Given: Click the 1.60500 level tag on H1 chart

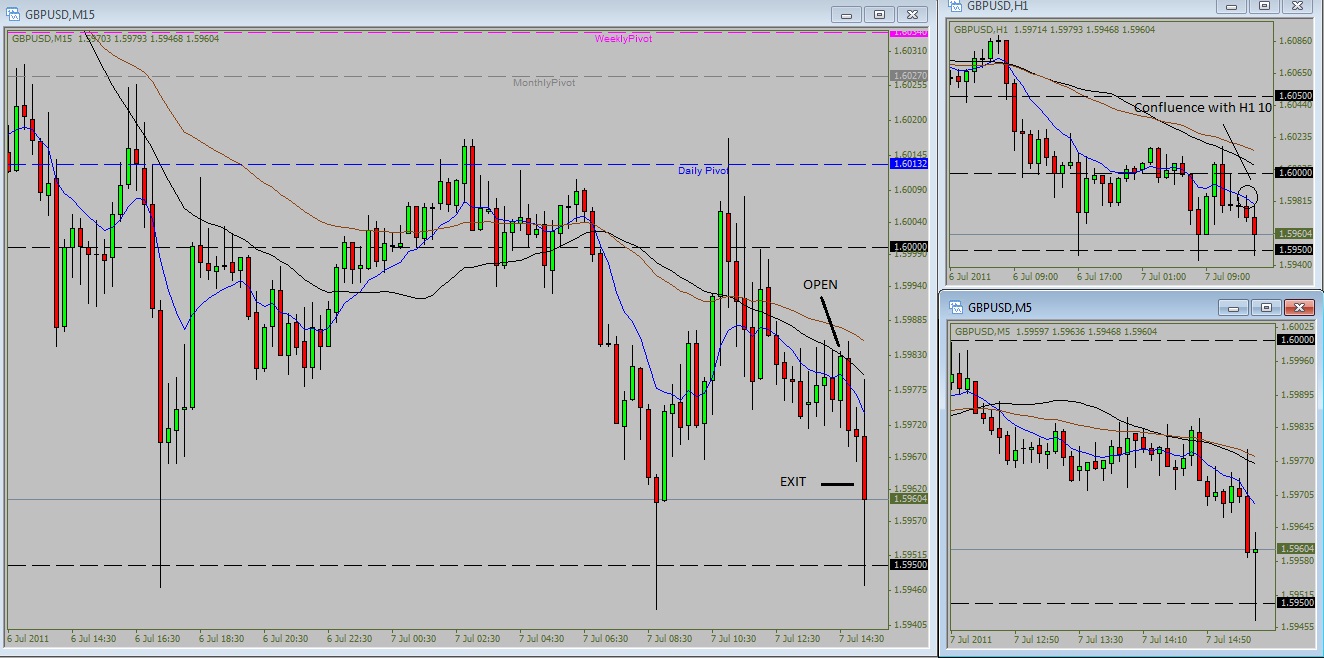Looking at the screenshot, I should tap(1294, 96).
